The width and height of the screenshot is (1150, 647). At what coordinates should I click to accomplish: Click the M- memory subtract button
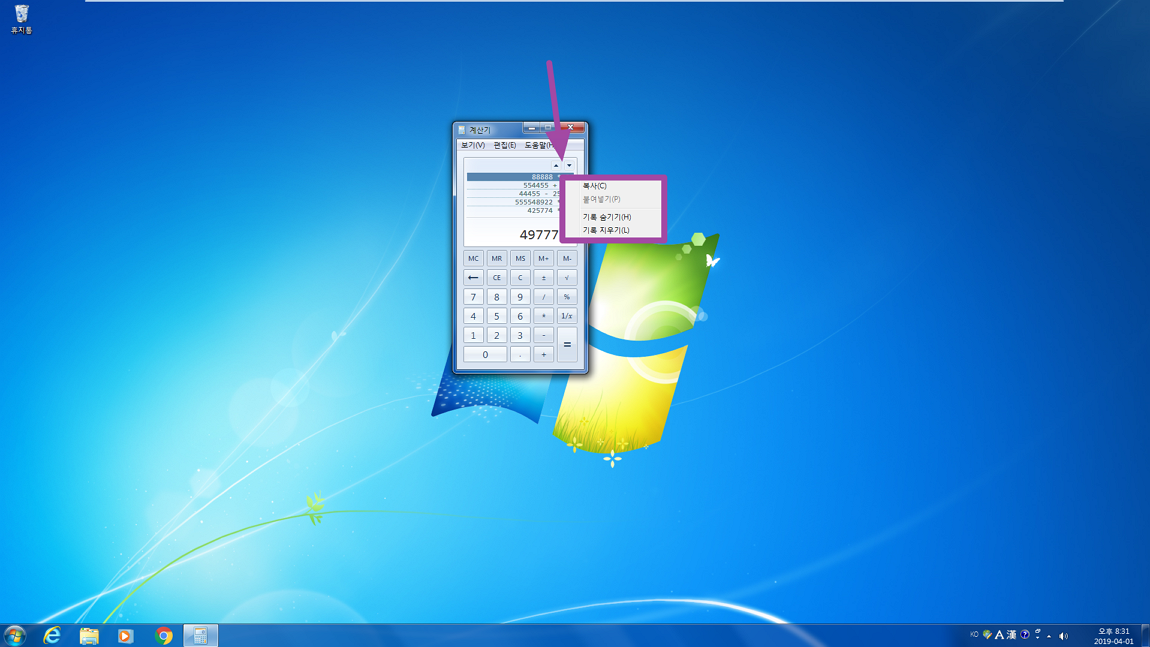click(567, 259)
